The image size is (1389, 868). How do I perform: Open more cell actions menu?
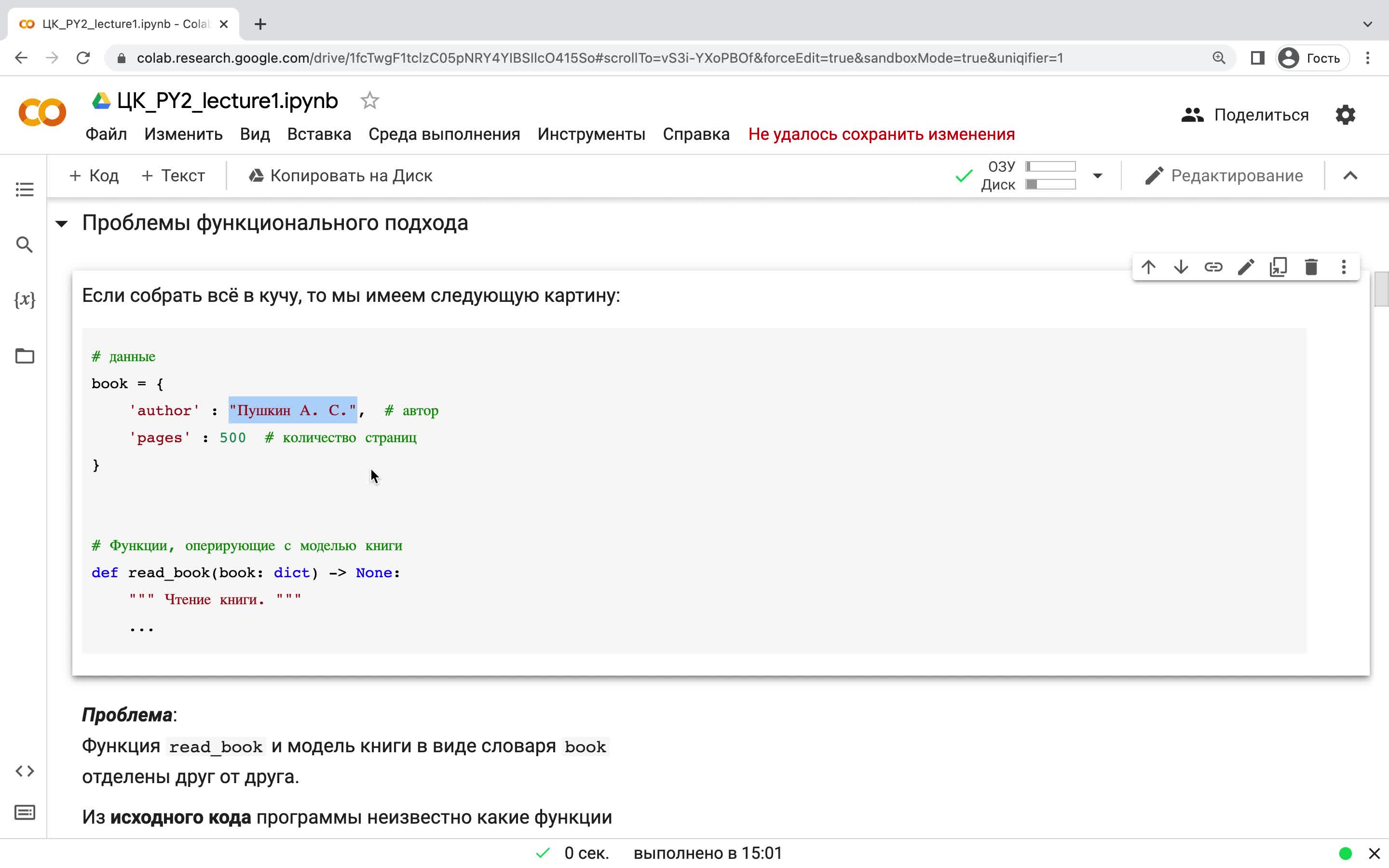(x=1344, y=267)
